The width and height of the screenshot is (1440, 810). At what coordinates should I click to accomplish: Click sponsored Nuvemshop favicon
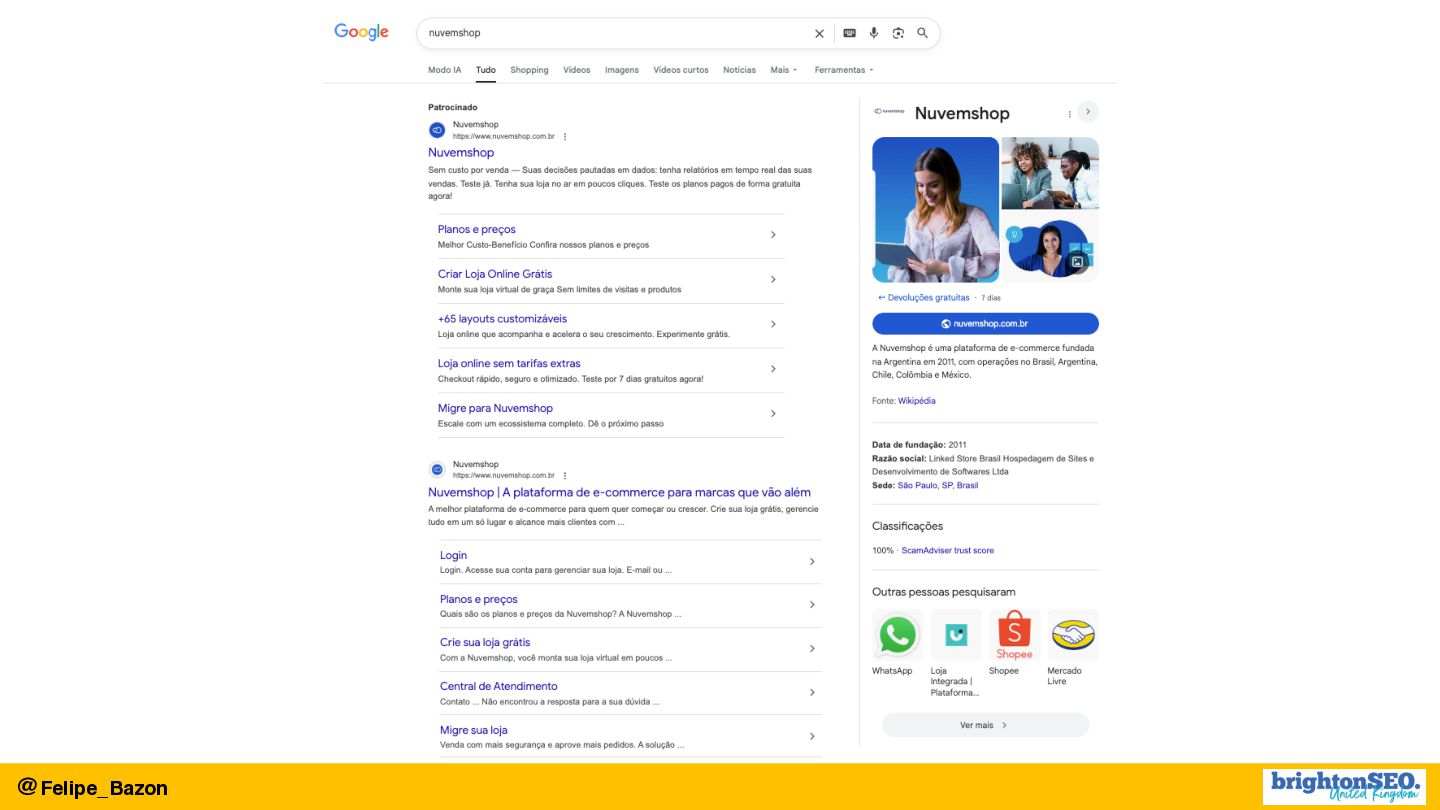click(437, 130)
